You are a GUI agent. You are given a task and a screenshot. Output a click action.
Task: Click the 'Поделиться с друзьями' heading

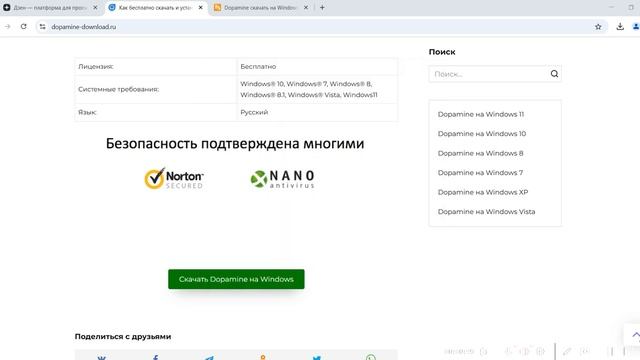click(123, 336)
